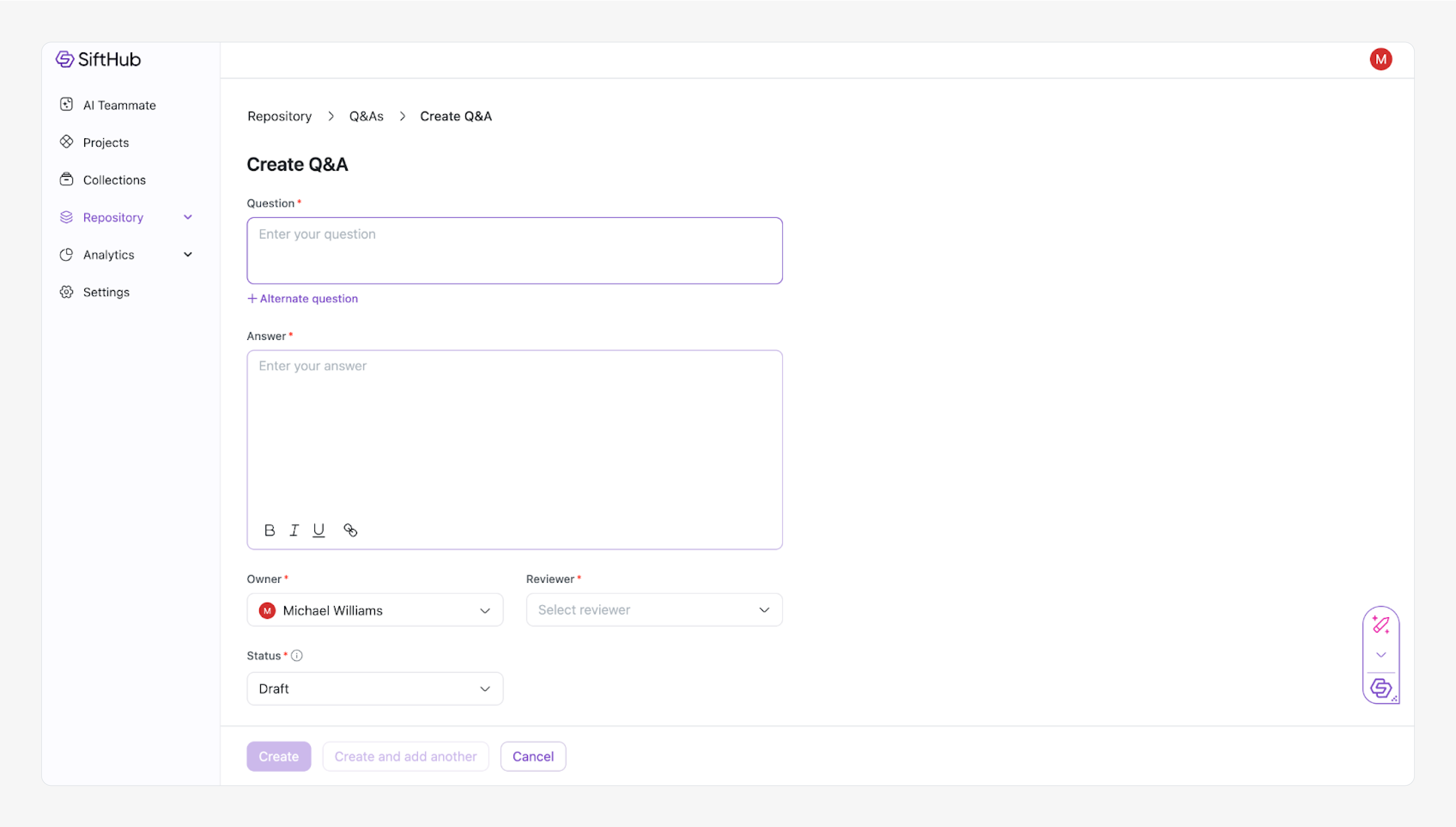Image resolution: width=1456 pixels, height=827 pixels.
Task: Click the Status info icon
Action: pyautogui.click(x=297, y=655)
